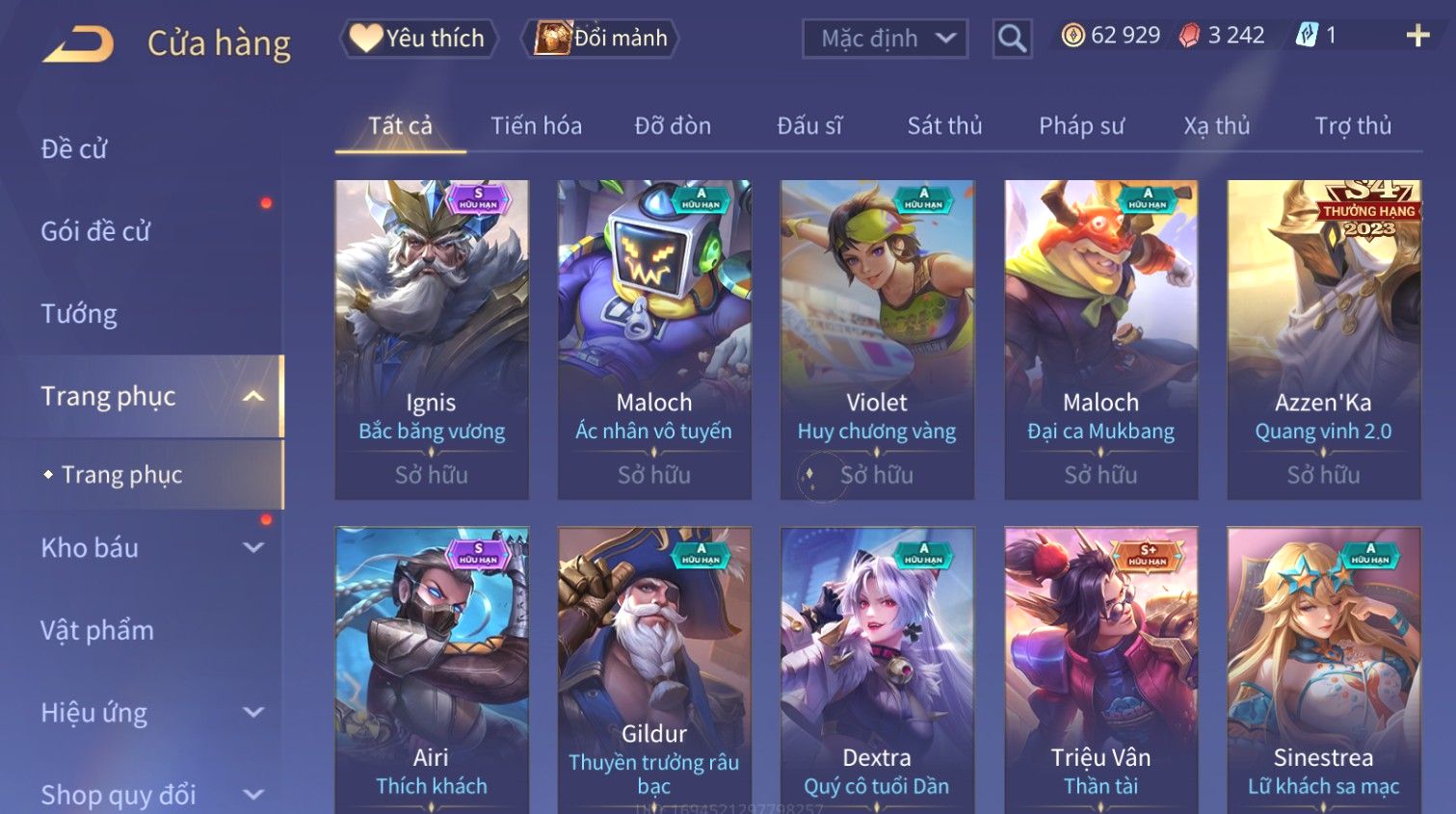Viewport: 1456px width, 814px height.
Task: Go to Tướng in the sidebar
Action: pyautogui.click(x=79, y=314)
